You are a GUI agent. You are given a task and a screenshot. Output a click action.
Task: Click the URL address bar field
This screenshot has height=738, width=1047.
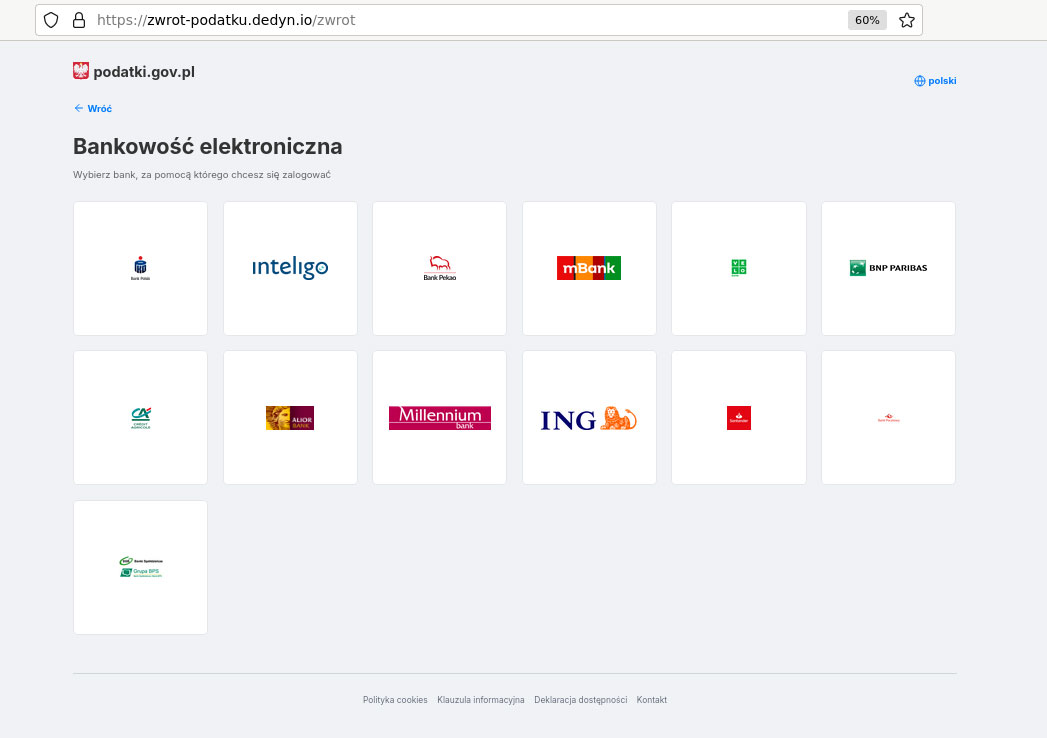pyautogui.click(x=450, y=20)
